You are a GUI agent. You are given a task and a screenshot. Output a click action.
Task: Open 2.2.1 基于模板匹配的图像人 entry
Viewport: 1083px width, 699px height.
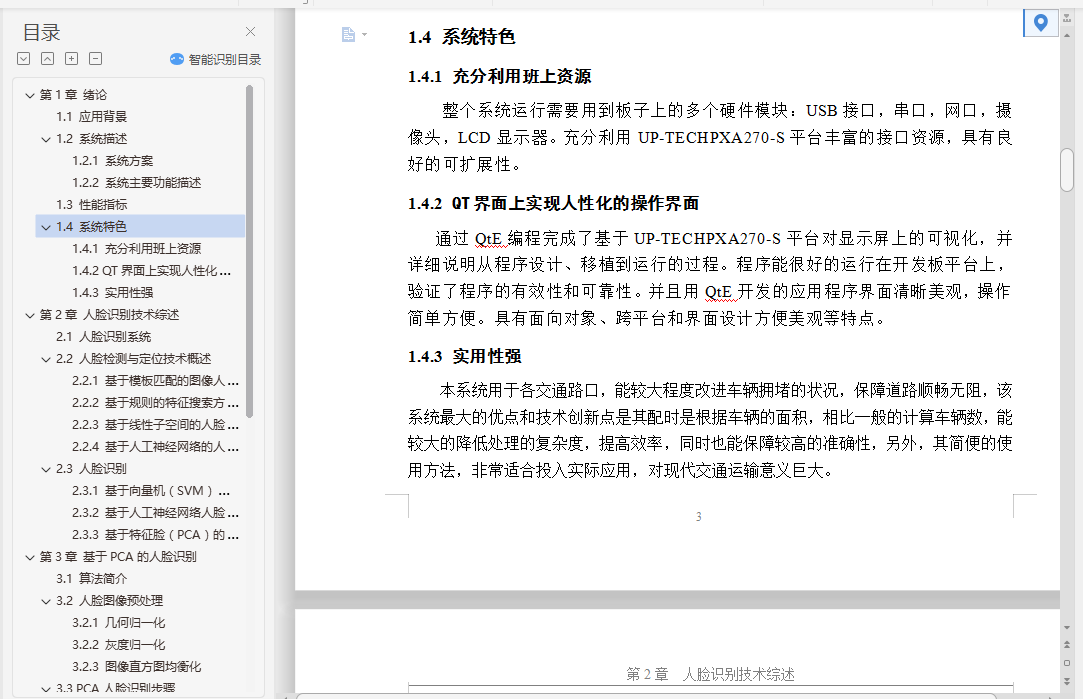tap(155, 381)
